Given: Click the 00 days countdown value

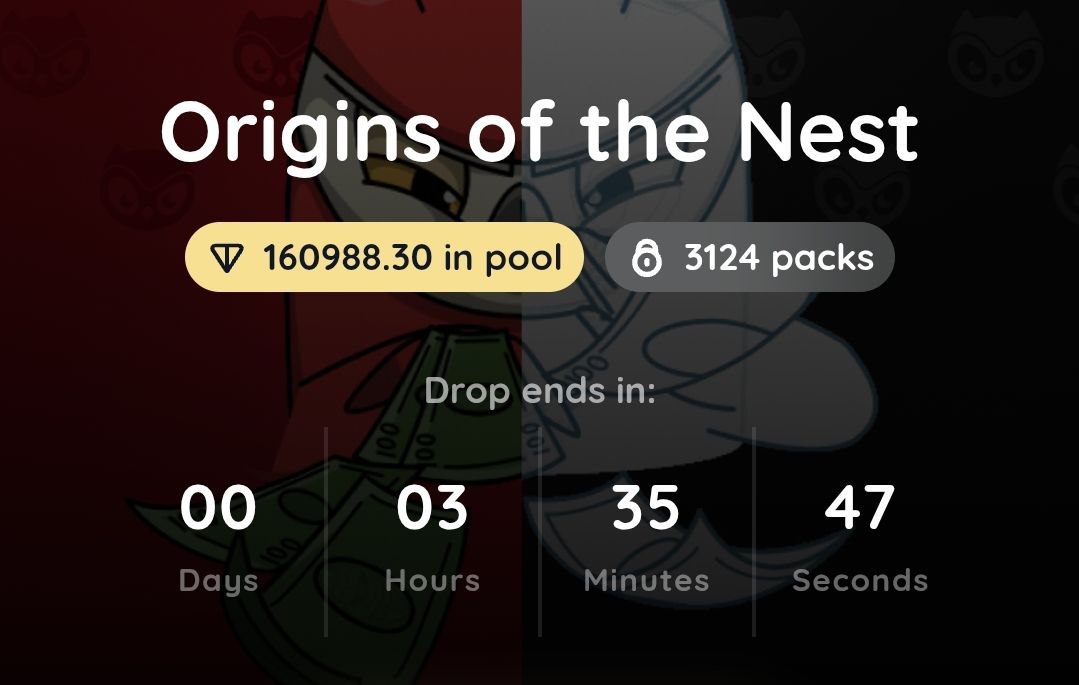Looking at the screenshot, I should (218, 507).
